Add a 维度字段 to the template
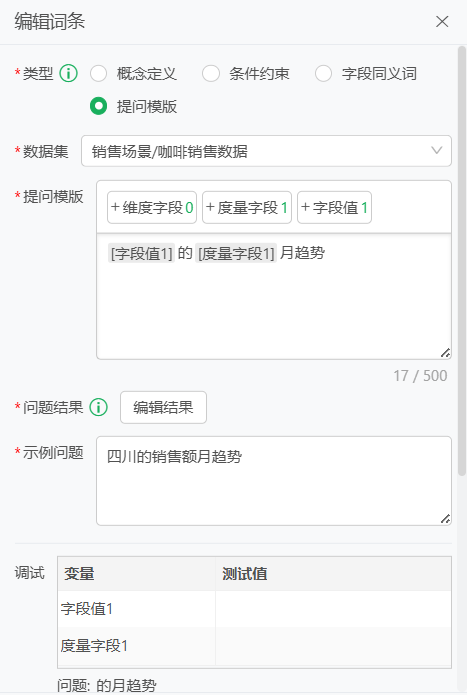467x695 pixels. coord(152,207)
